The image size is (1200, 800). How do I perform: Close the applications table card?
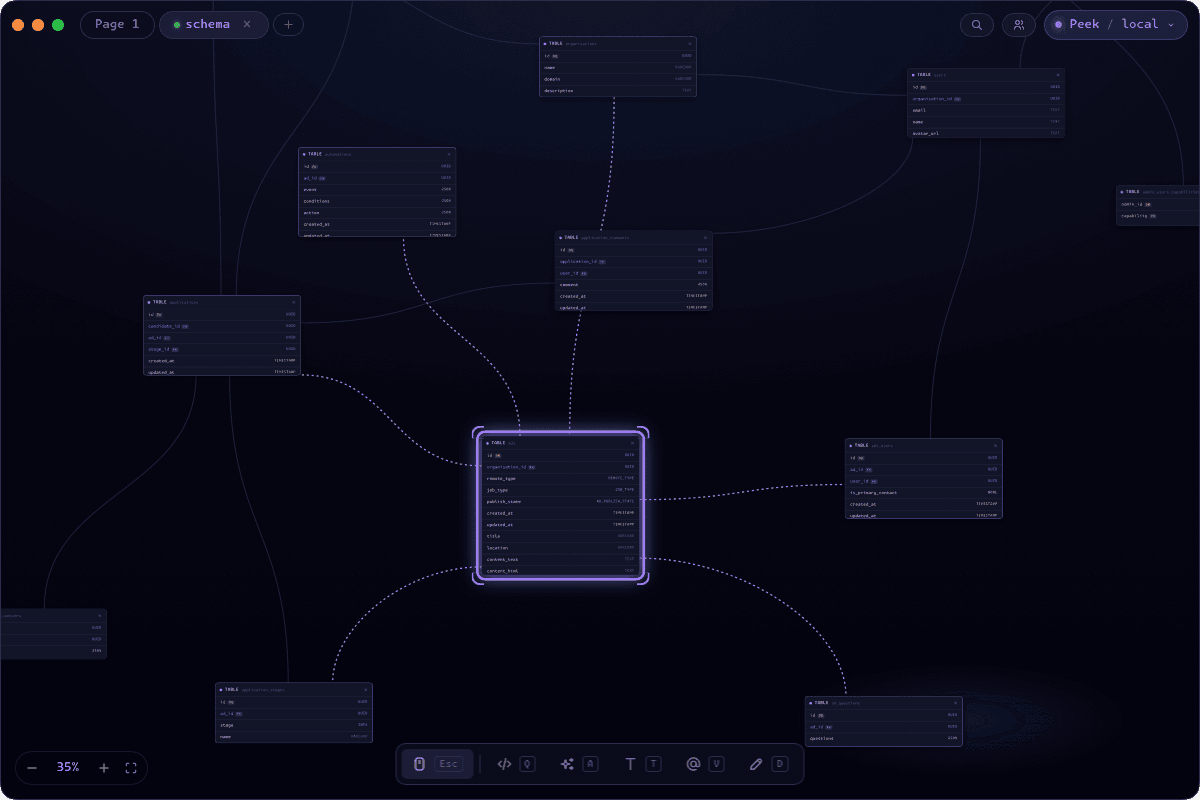click(293, 302)
